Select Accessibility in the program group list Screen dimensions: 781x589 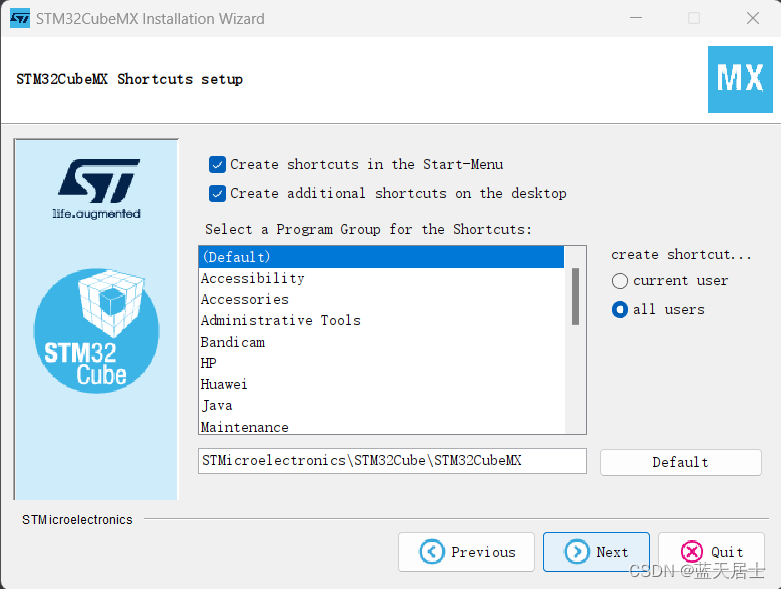point(382,278)
